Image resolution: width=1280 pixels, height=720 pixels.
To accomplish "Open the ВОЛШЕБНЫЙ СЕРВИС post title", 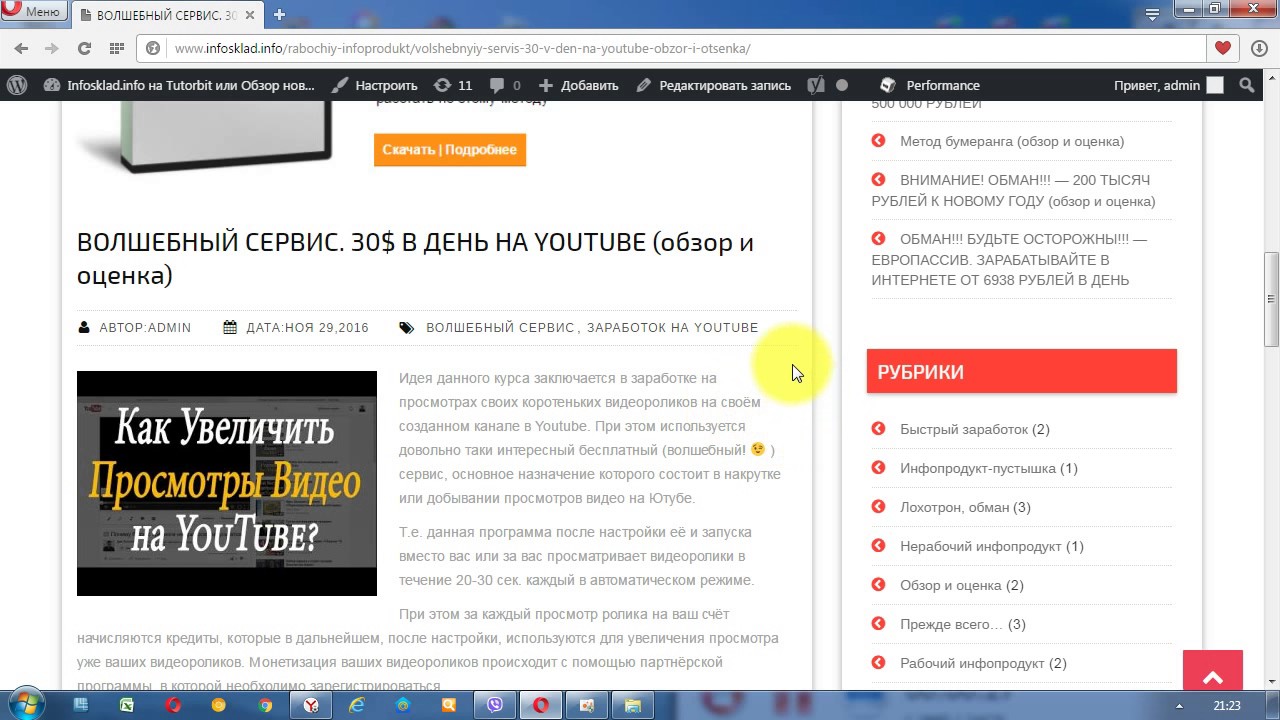I will click(x=415, y=258).
